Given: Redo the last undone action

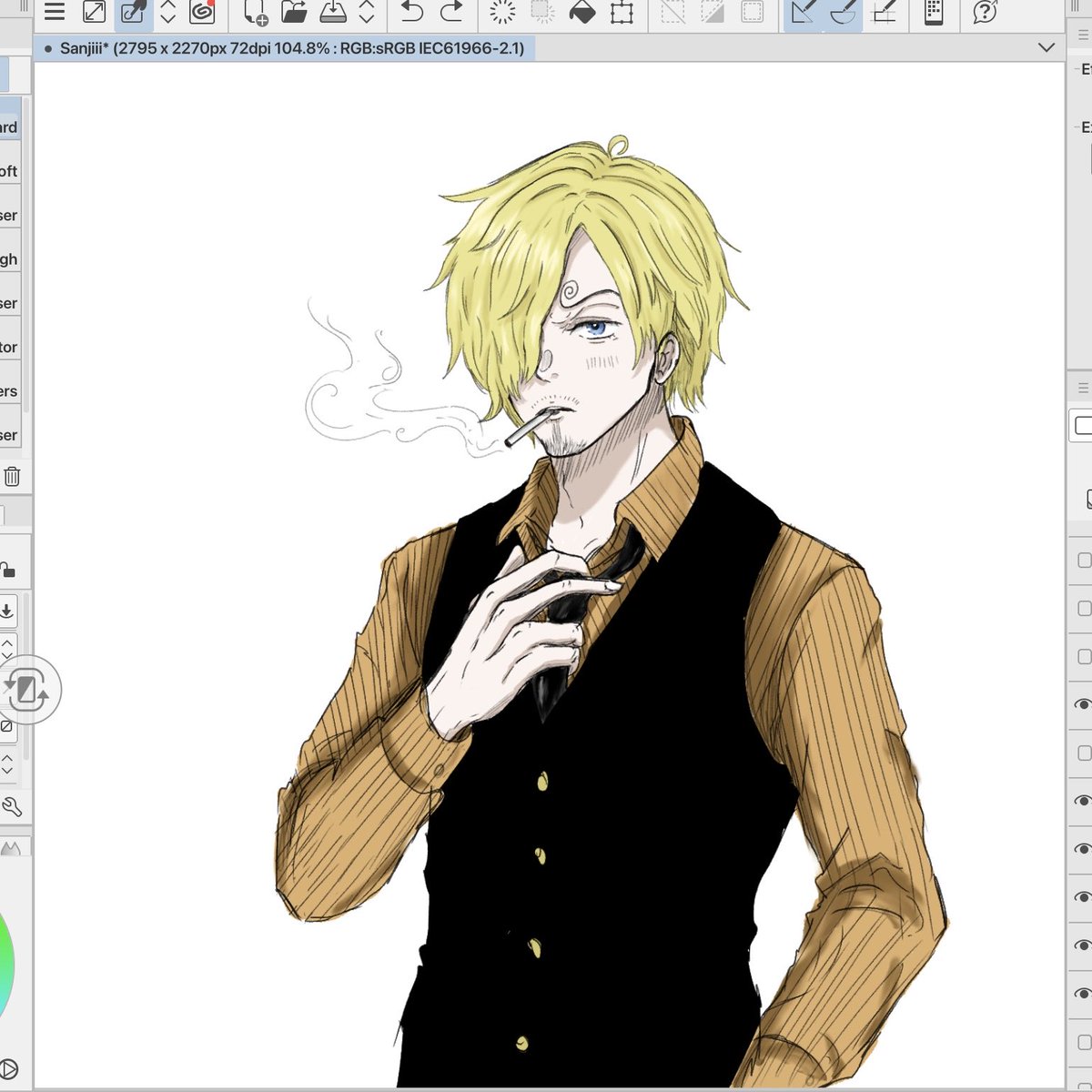Looking at the screenshot, I should point(451,12).
